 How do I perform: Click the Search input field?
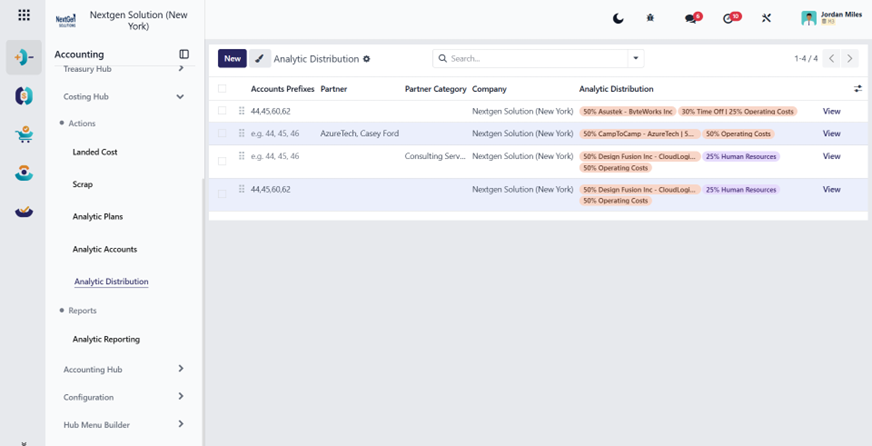538,58
